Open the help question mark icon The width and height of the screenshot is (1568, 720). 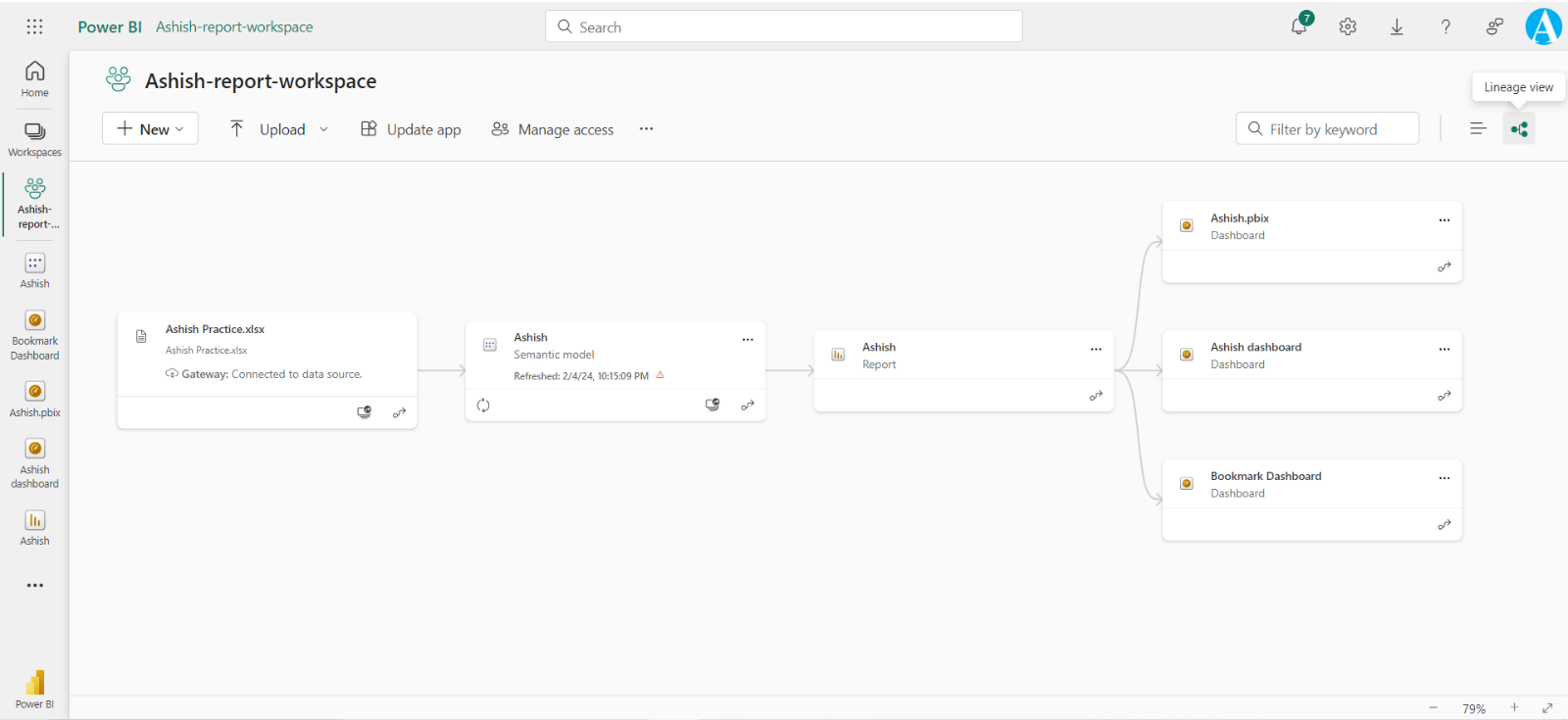1445,27
